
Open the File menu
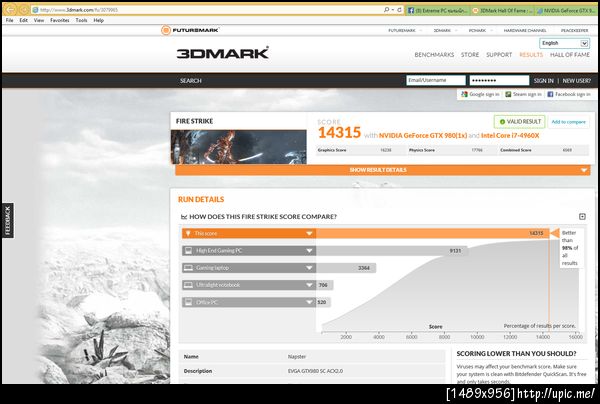coord(10,20)
